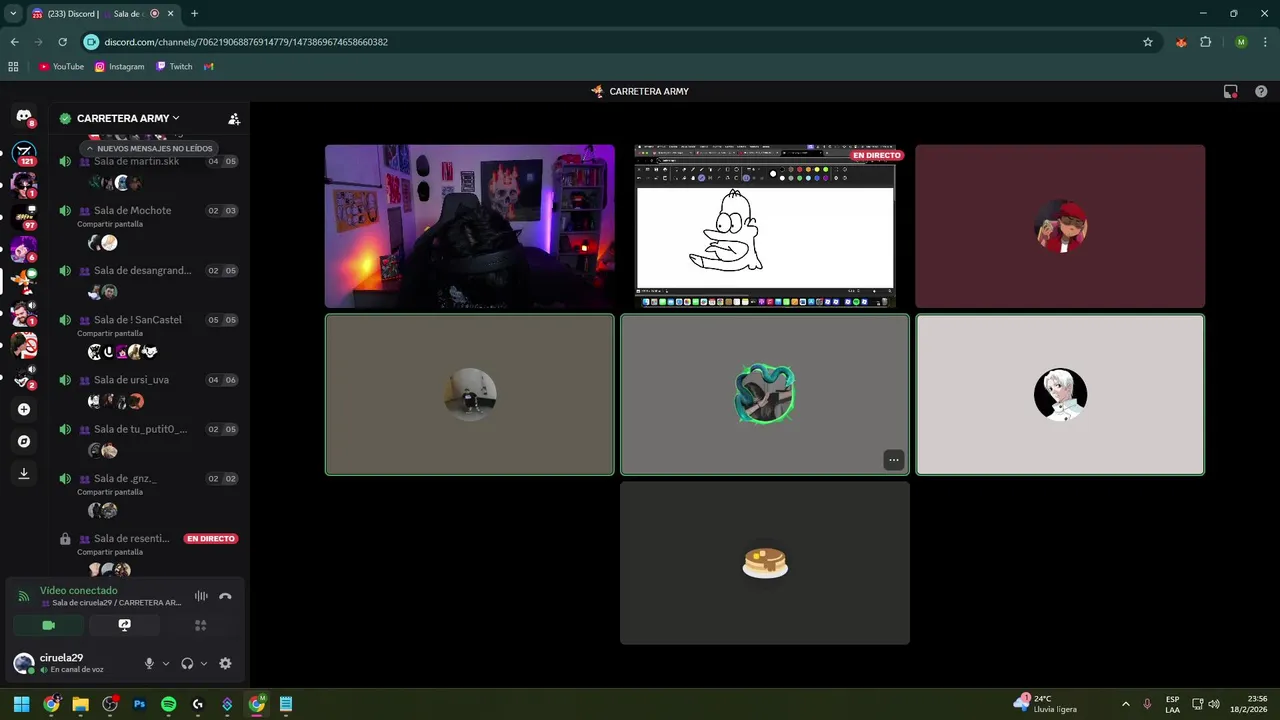Select locked channel Sala de resenti...
The image size is (1280, 720).
148,539
